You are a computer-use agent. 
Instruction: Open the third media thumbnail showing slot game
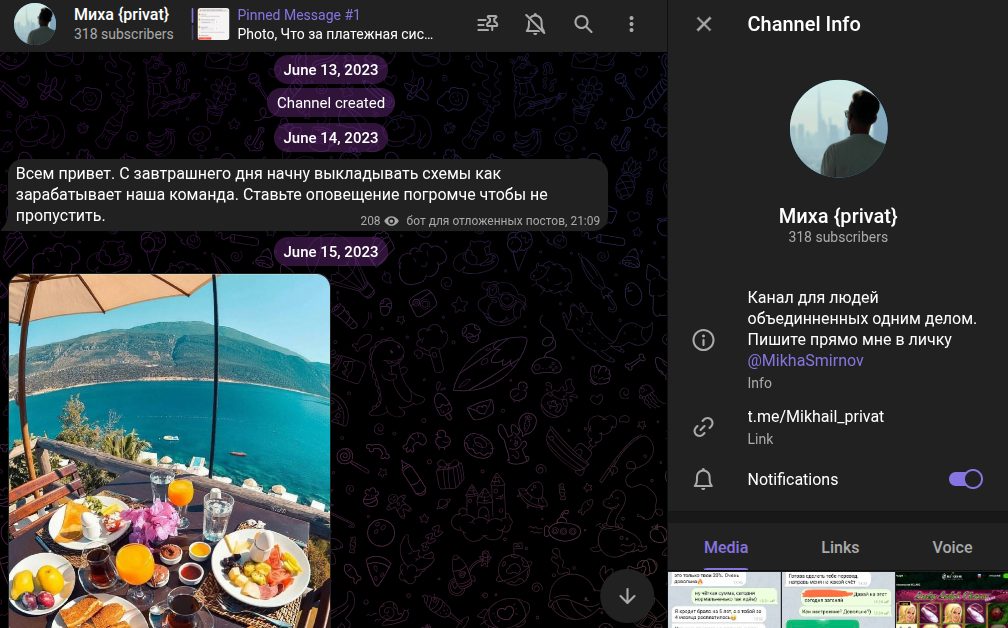tap(952, 600)
